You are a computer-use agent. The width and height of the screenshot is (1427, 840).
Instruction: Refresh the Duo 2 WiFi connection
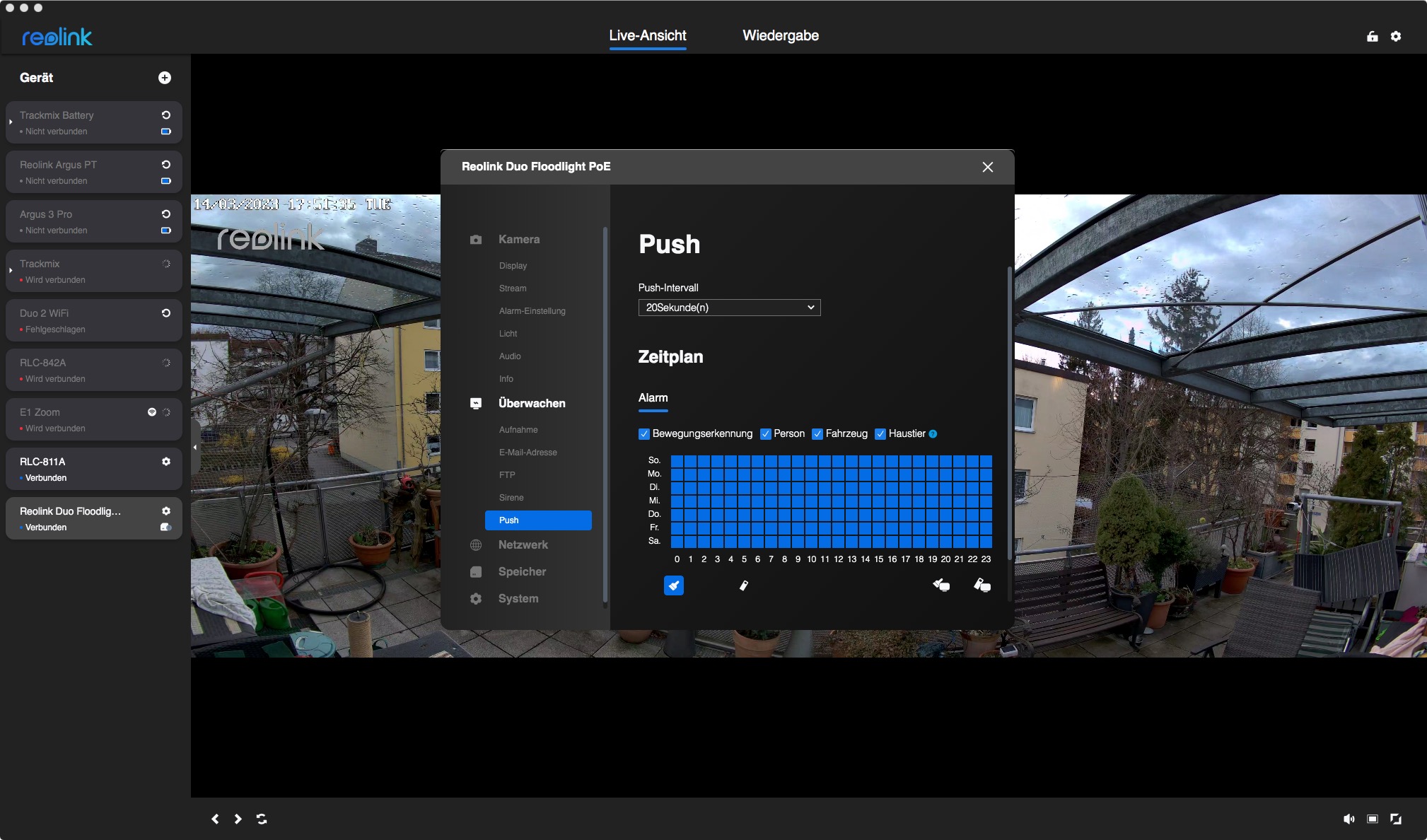[x=166, y=313]
